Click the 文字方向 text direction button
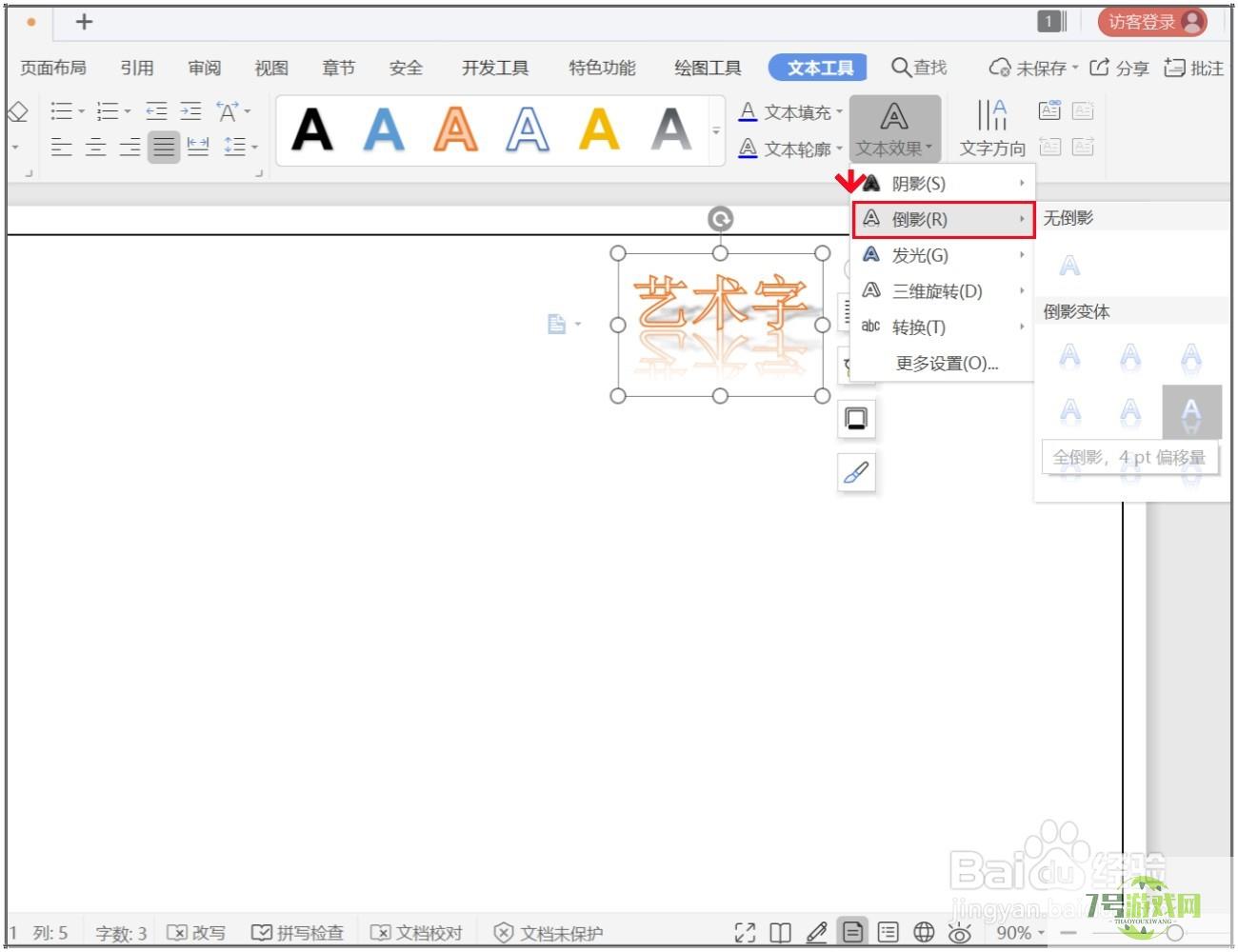This screenshot has width=1238, height=952. (x=992, y=129)
